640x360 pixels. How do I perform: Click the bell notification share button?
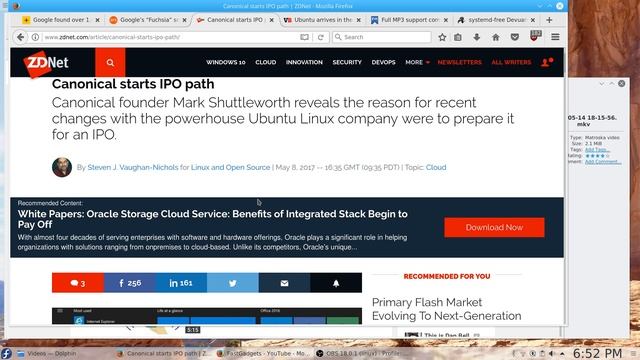tap(336, 283)
